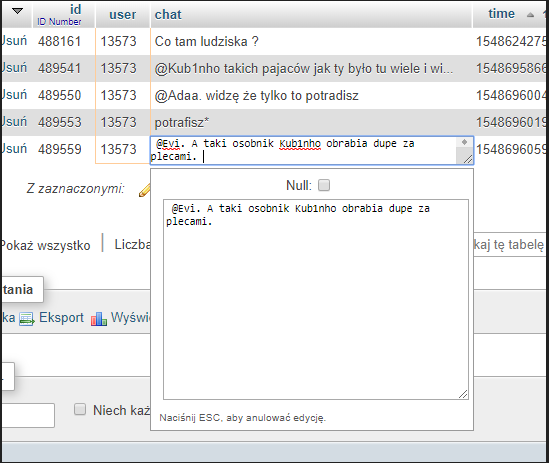The image size is (549, 463).
Task: Click the up-down arrows on the inline edit cell
Action: tap(464, 142)
